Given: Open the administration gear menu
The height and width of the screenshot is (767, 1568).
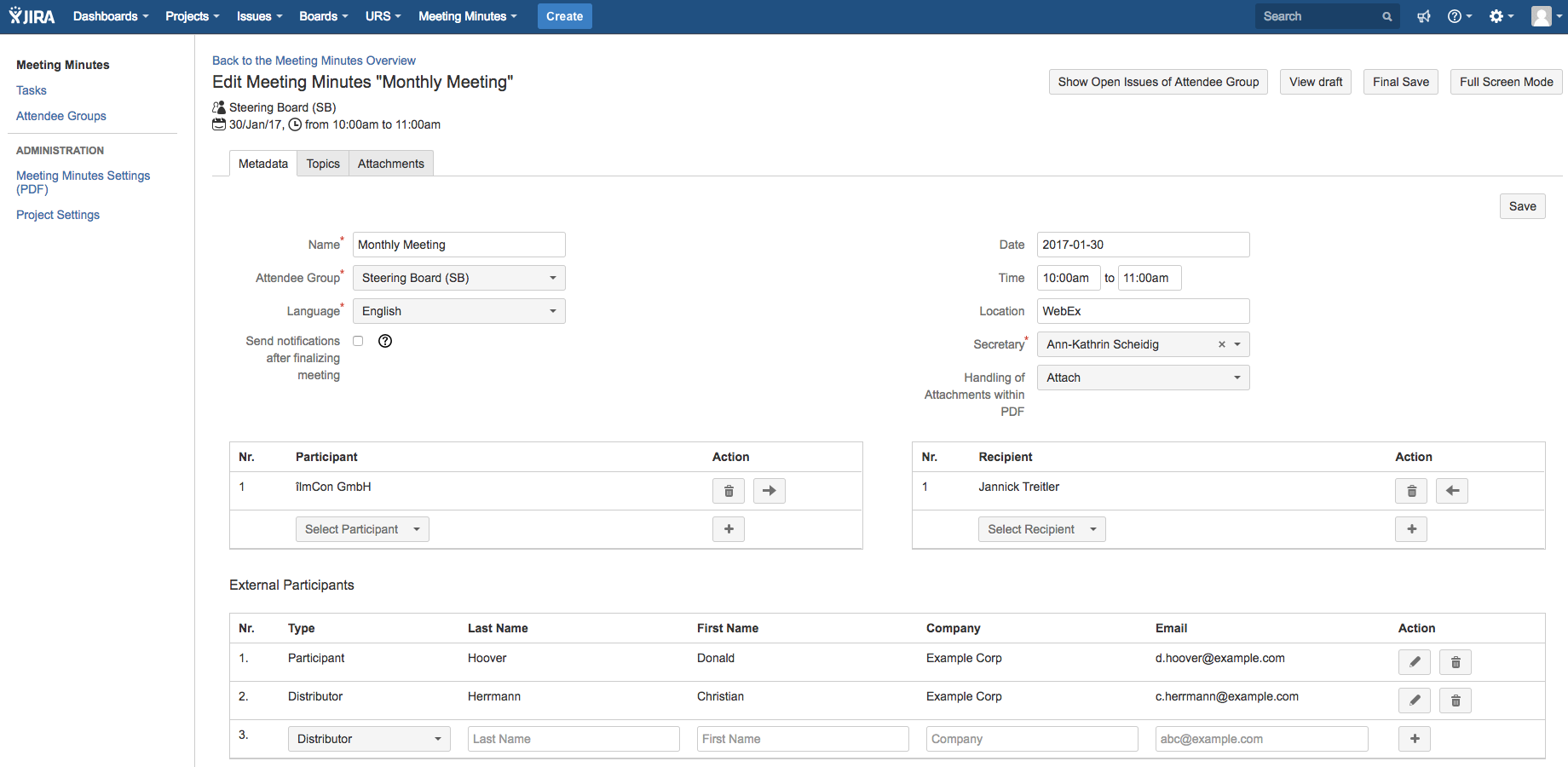Looking at the screenshot, I should (1501, 16).
